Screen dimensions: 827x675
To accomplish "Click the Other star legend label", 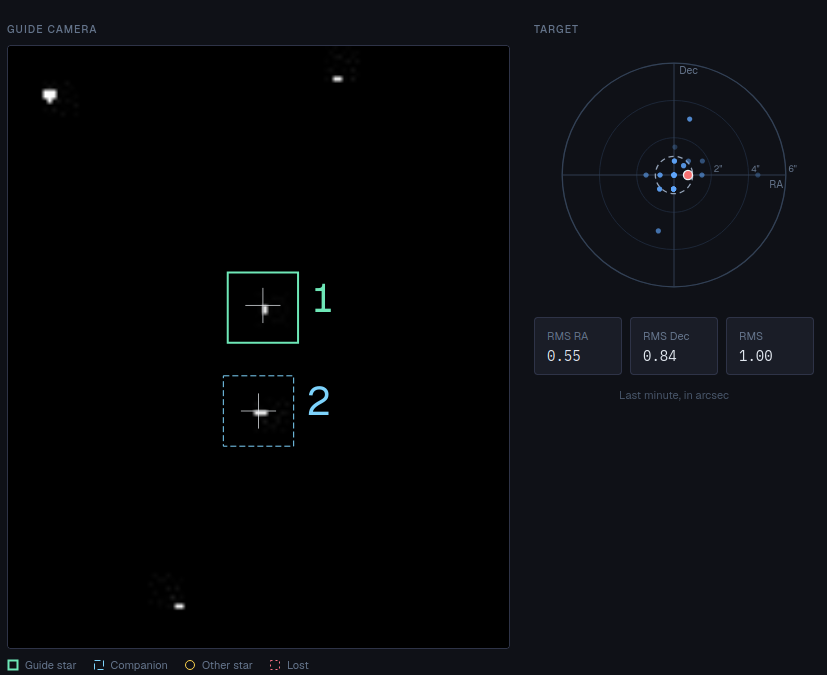I will coord(227,665).
